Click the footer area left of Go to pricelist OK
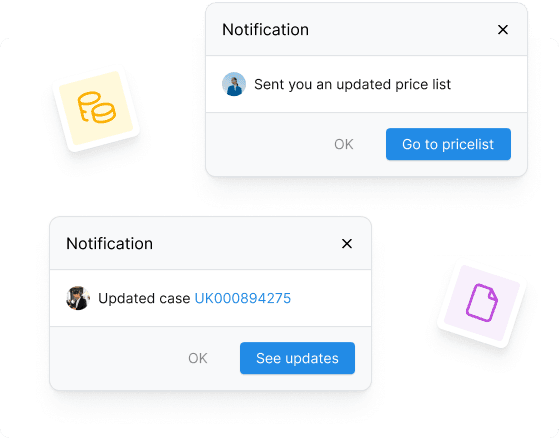The height and width of the screenshot is (438, 559). [x=267, y=144]
